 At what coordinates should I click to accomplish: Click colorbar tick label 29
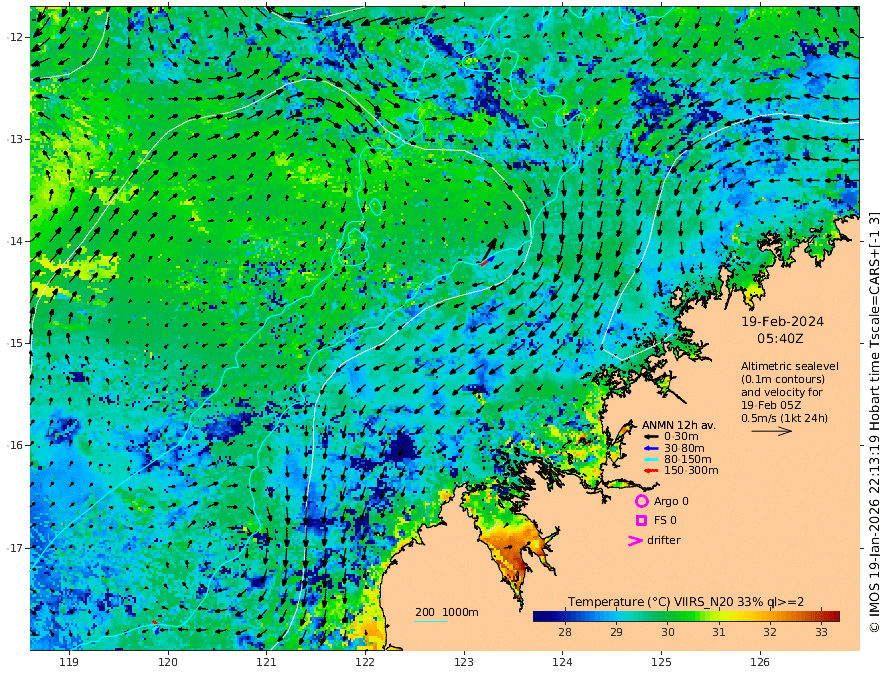coord(616,632)
